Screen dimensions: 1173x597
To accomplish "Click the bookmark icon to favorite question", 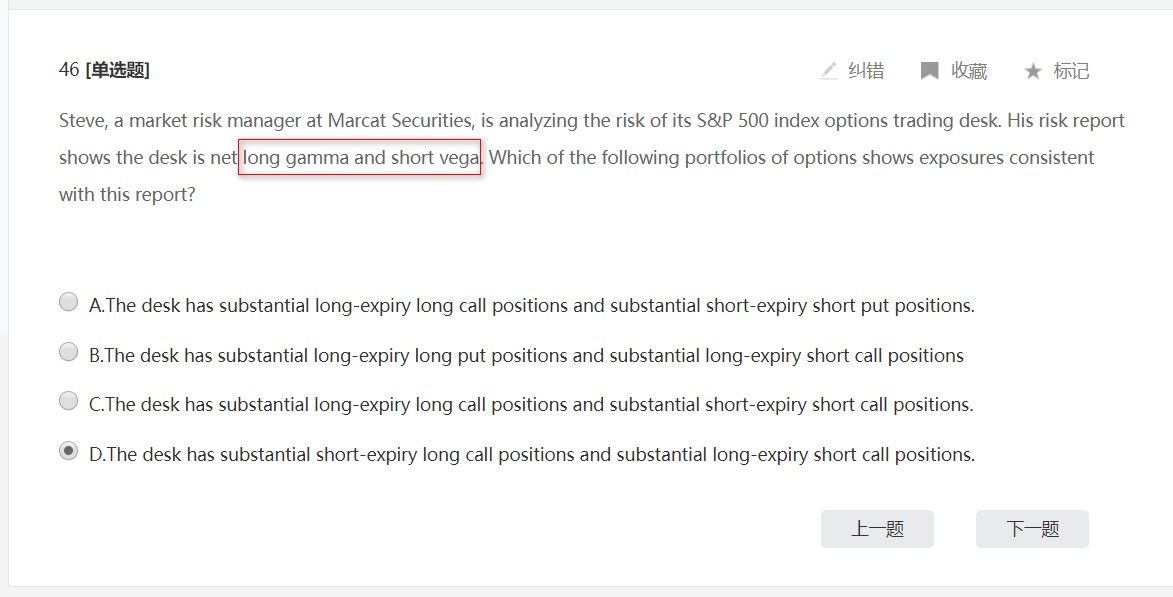I will [929, 71].
